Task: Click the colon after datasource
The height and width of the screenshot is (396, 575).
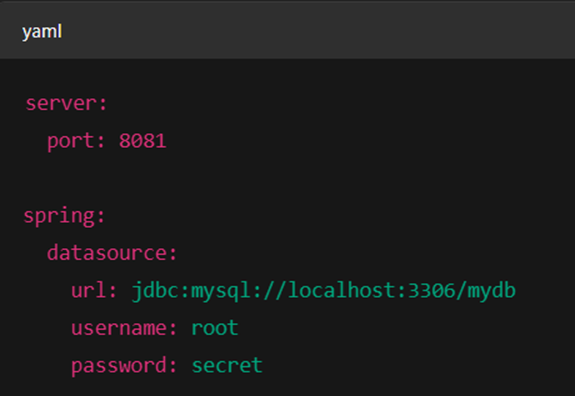Action: [x=173, y=254]
